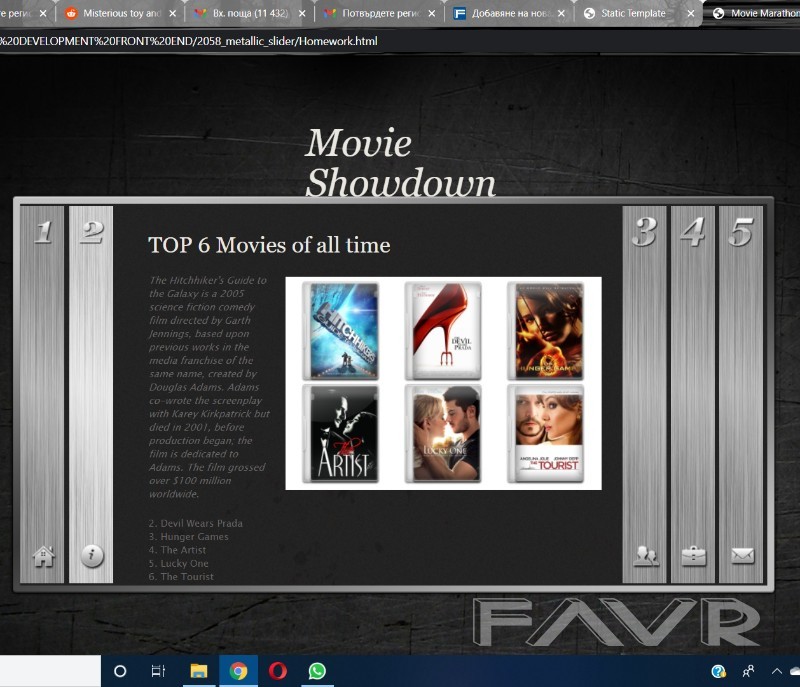Image resolution: width=800 pixels, height=687 pixels.
Task: Open Opera browser from the taskbar
Action: [x=278, y=671]
